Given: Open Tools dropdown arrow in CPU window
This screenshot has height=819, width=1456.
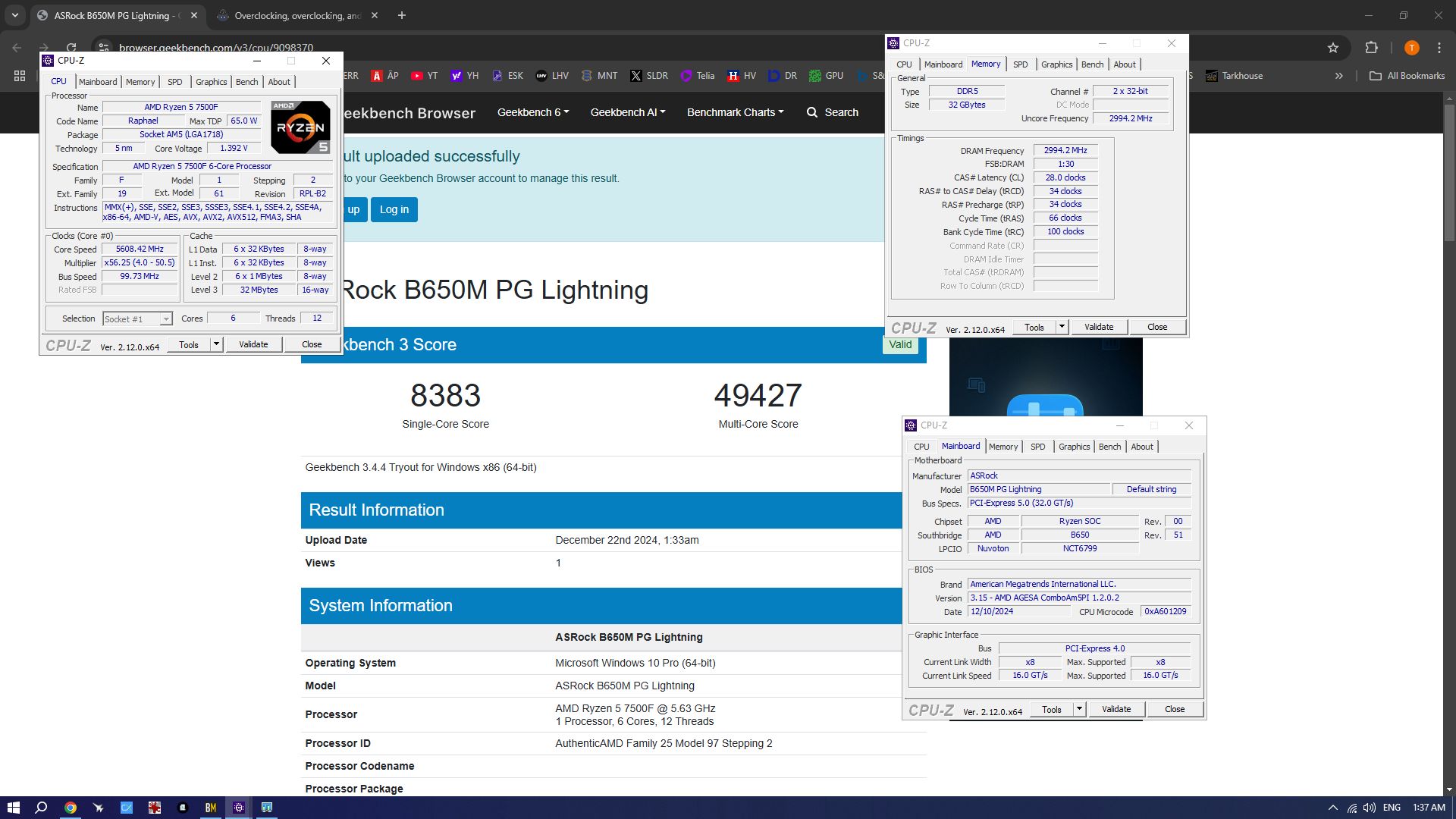Looking at the screenshot, I should [216, 344].
